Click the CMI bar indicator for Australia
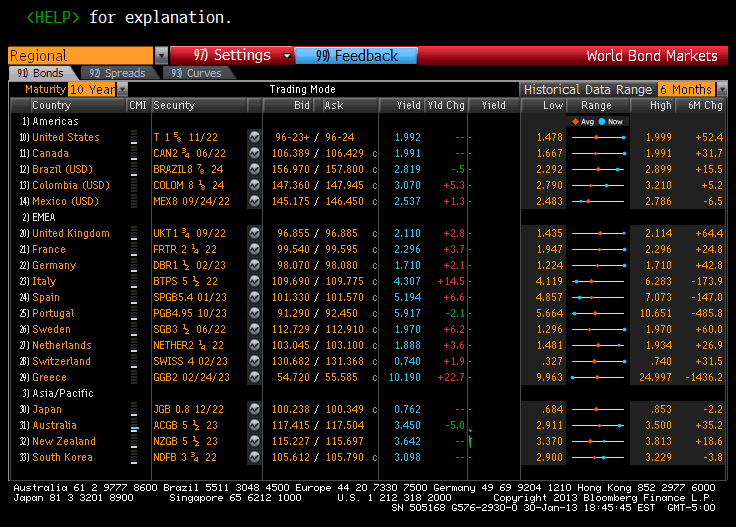Viewport: 736px width, 527px height. click(134, 425)
